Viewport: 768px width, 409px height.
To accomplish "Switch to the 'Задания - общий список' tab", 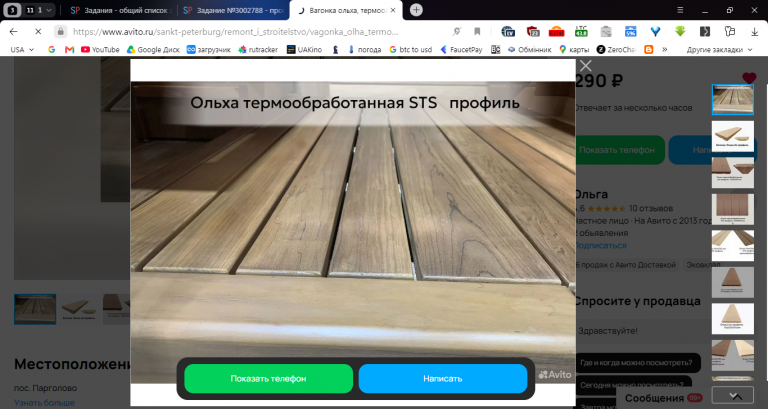I will pyautogui.click(x=120, y=10).
